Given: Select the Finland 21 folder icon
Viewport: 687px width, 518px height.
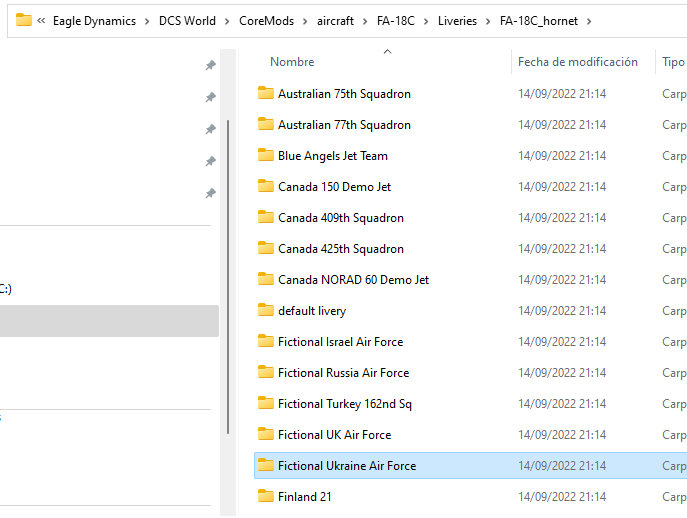Looking at the screenshot, I should (x=266, y=496).
